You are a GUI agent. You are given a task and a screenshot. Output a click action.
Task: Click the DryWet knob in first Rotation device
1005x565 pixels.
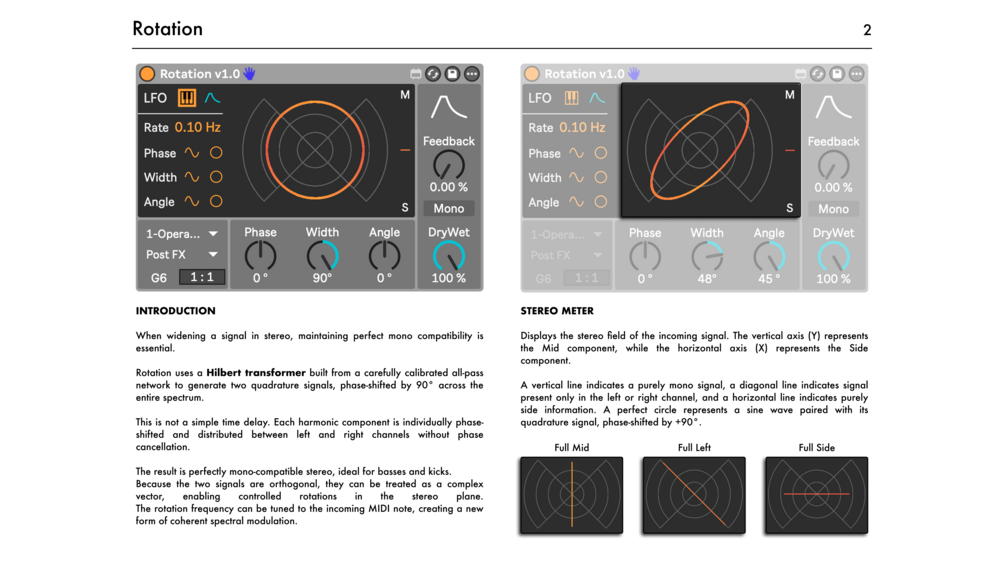449,256
